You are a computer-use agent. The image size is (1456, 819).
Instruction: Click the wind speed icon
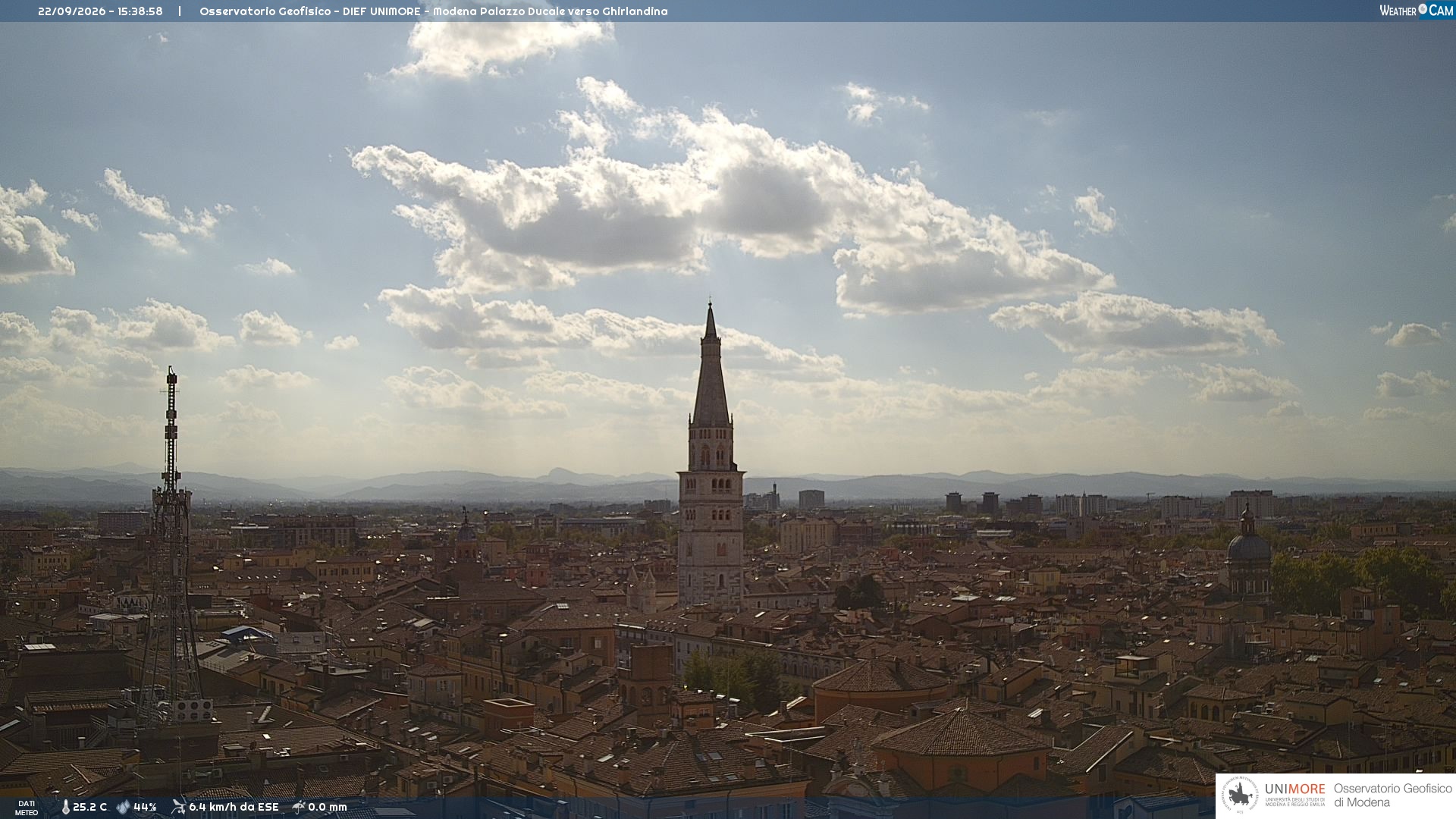[x=178, y=807]
